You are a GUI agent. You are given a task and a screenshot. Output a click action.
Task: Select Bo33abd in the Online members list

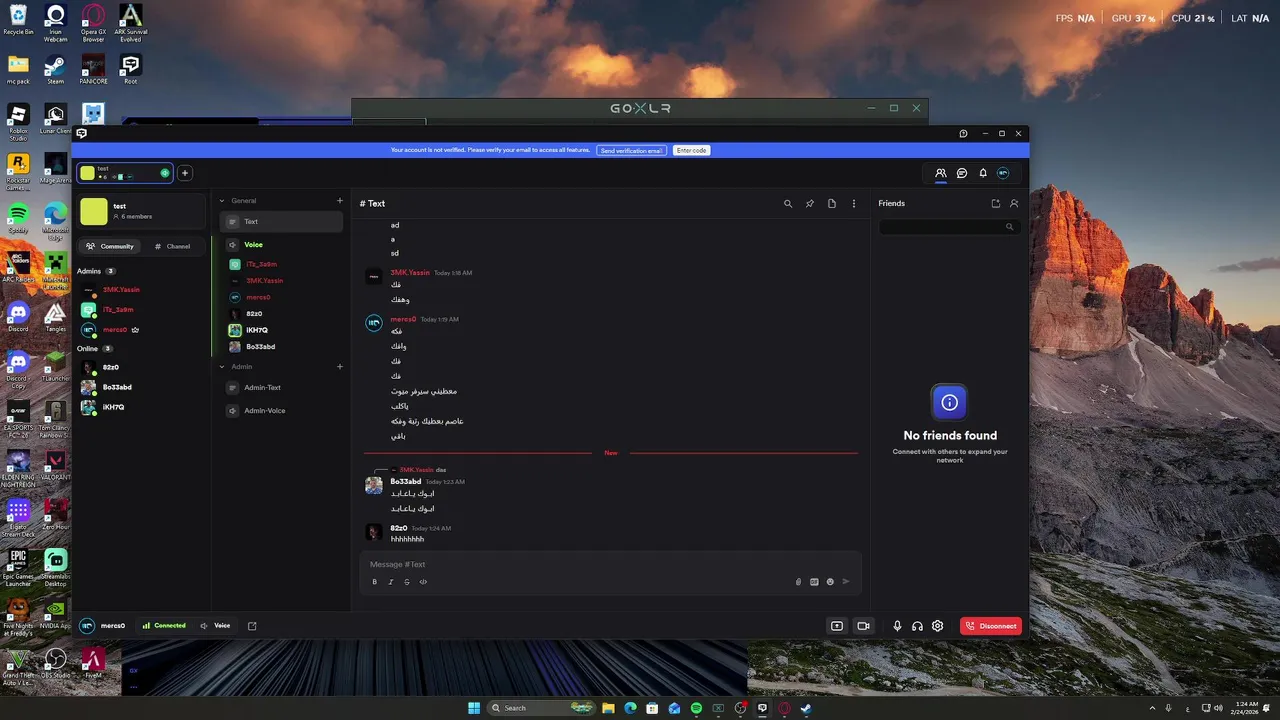click(x=141, y=387)
